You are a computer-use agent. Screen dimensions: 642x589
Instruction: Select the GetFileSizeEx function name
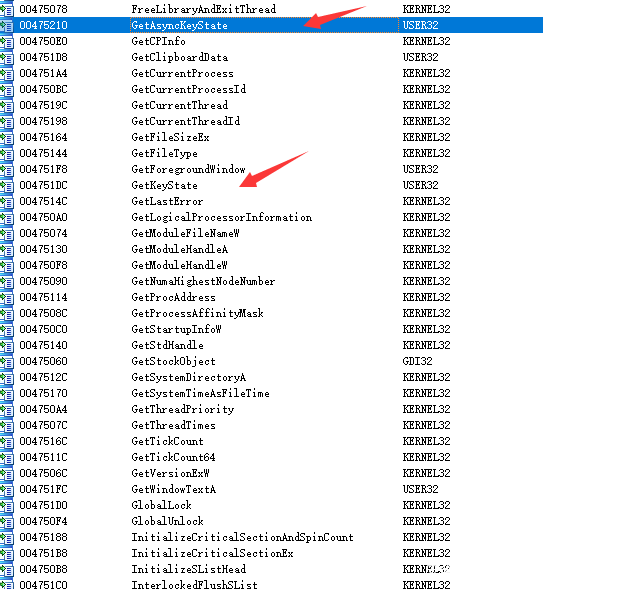[170, 137]
